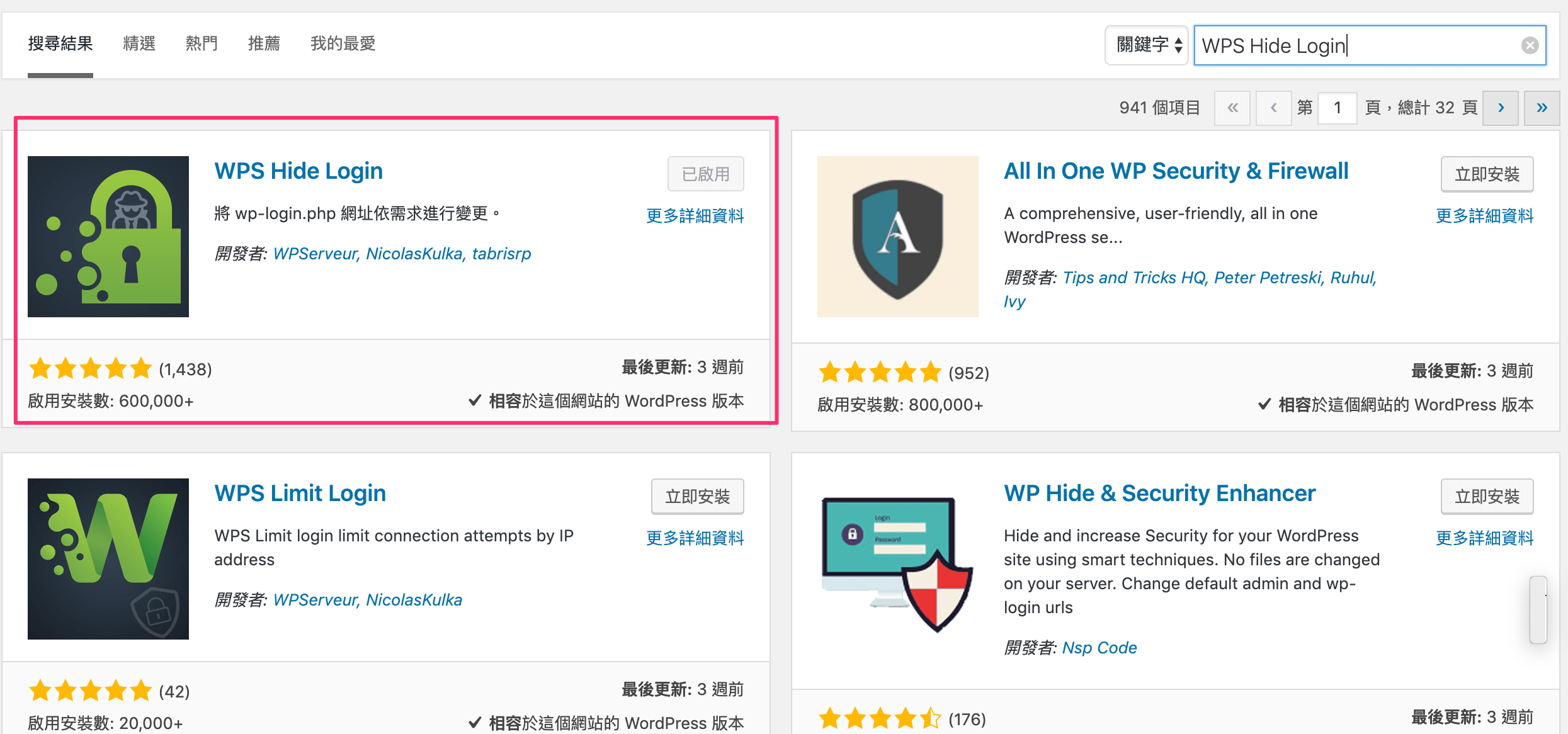View 更多詳細資料 for WPS Hide Login
Image resolution: width=1568 pixels, height=734 pixels.
(x=695, y=216)
